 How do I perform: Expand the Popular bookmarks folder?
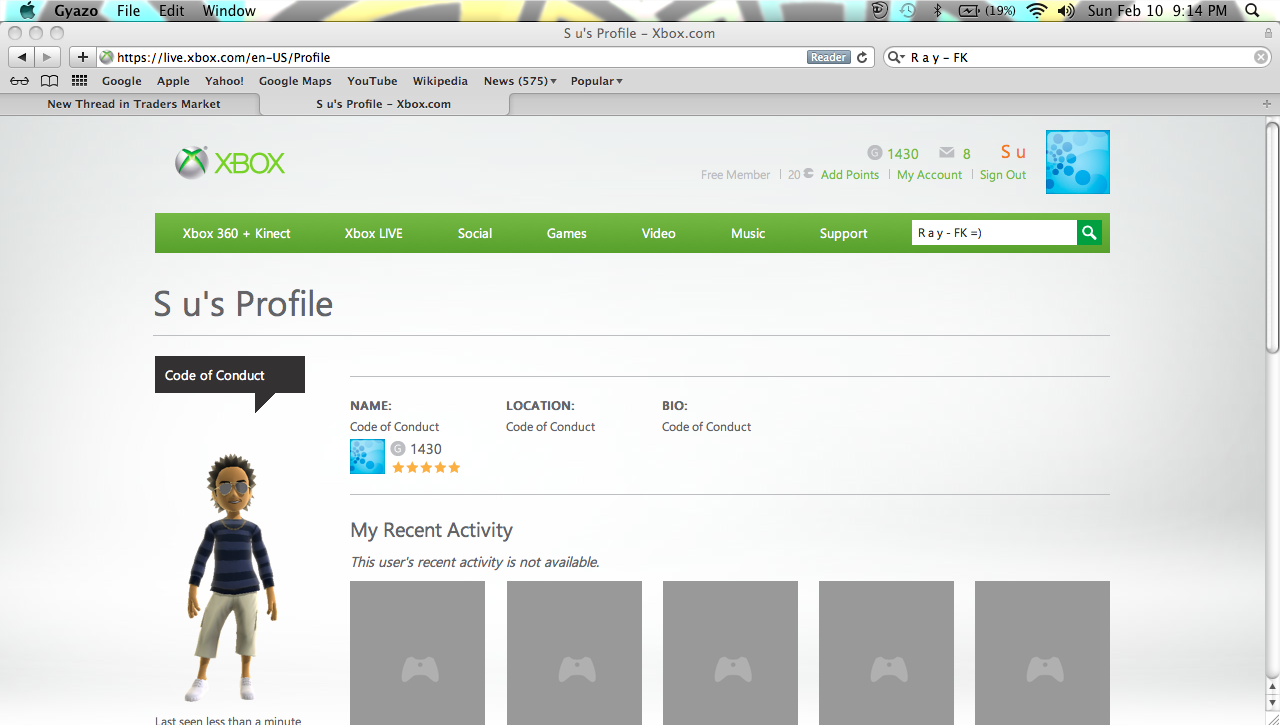tap(597, 81)
